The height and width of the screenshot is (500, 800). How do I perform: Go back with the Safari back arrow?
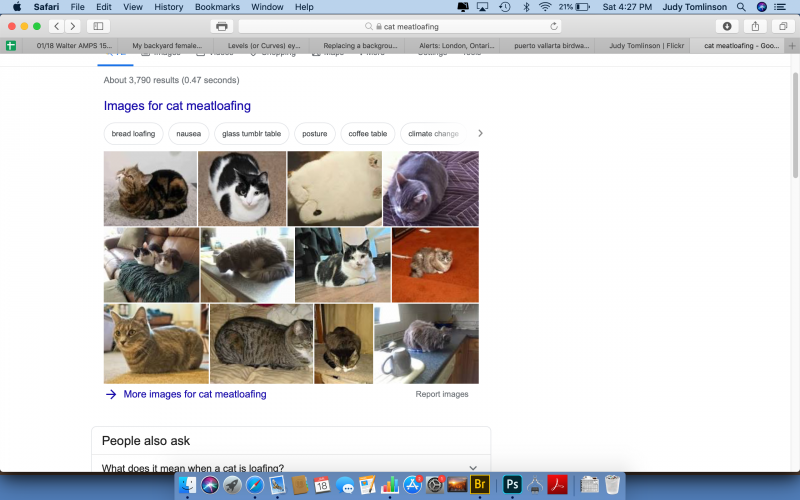coord(56,26)
